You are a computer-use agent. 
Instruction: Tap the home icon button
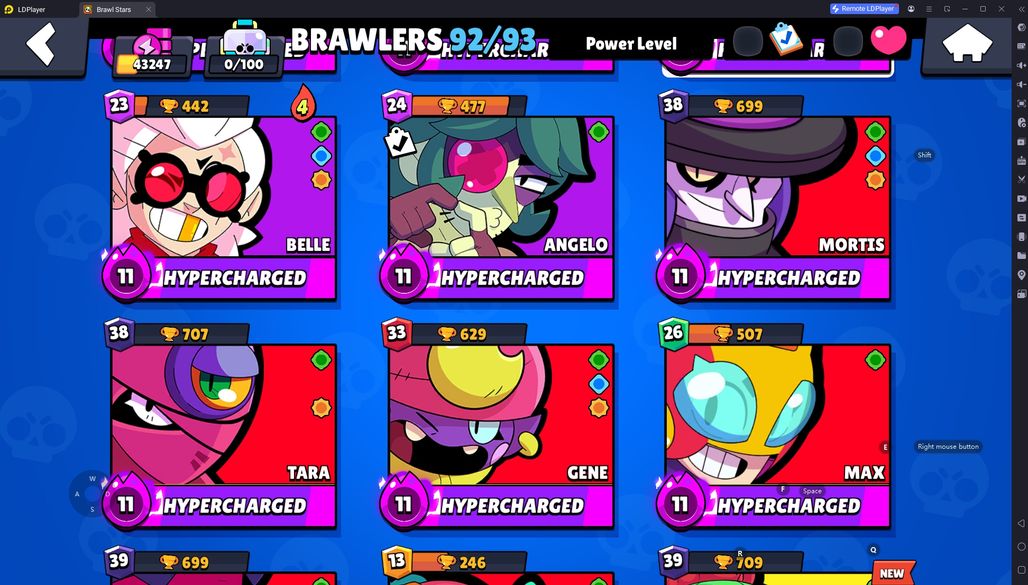click(x=967, y=43)
